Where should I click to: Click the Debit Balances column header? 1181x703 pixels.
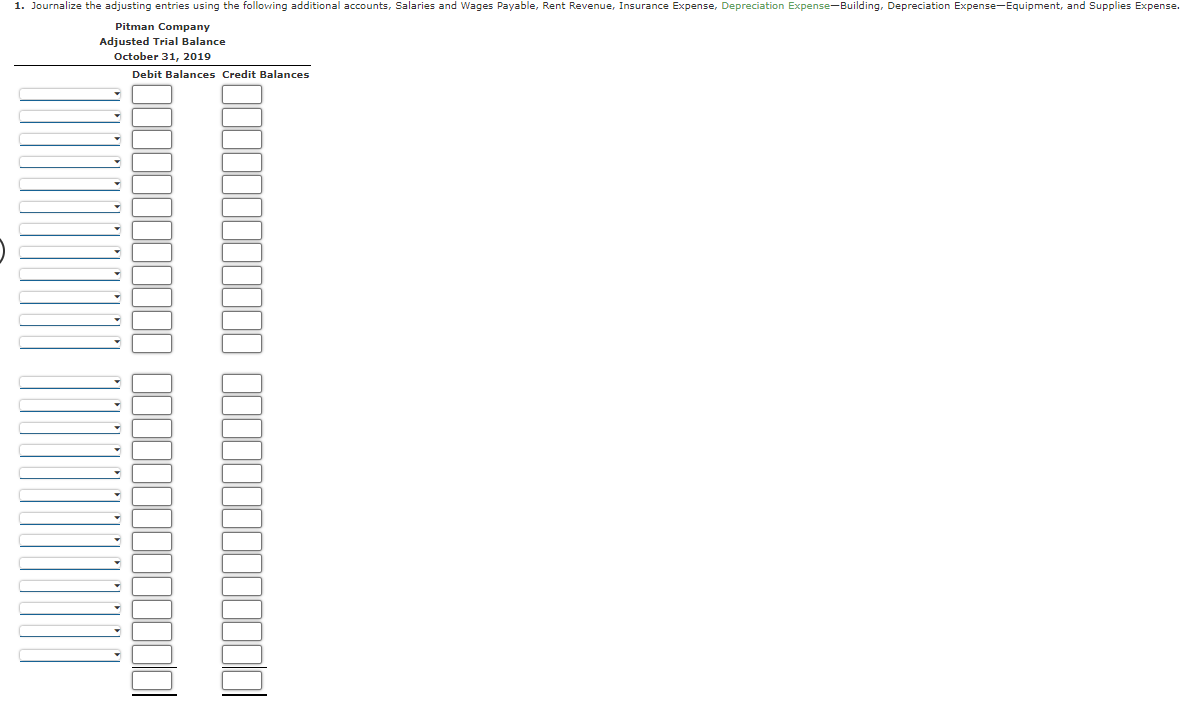(173, 75)
